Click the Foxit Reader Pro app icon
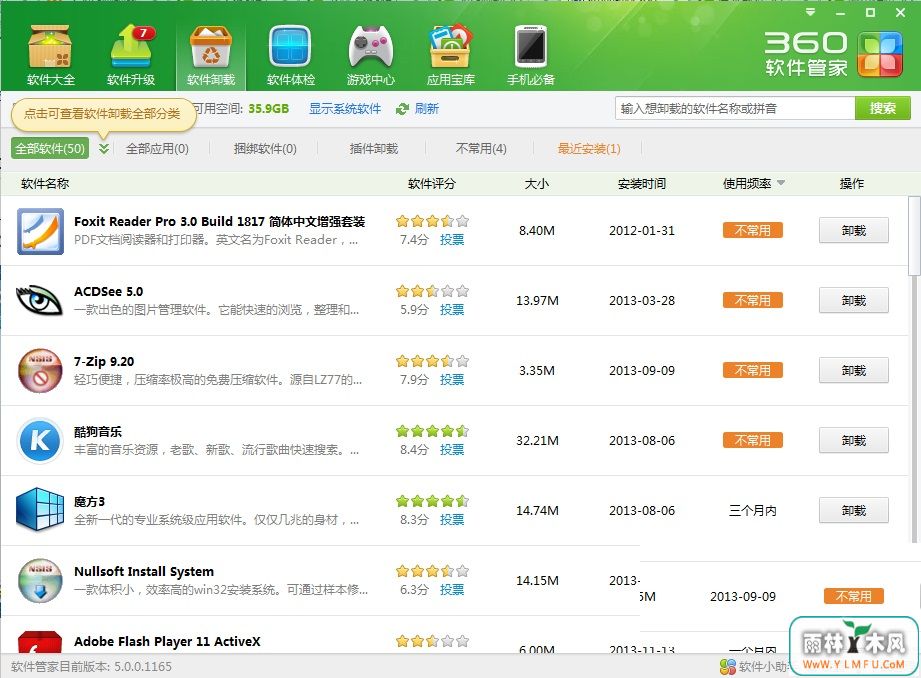The width and height of the screenshot is (921, 678). [x=40, y=231]
